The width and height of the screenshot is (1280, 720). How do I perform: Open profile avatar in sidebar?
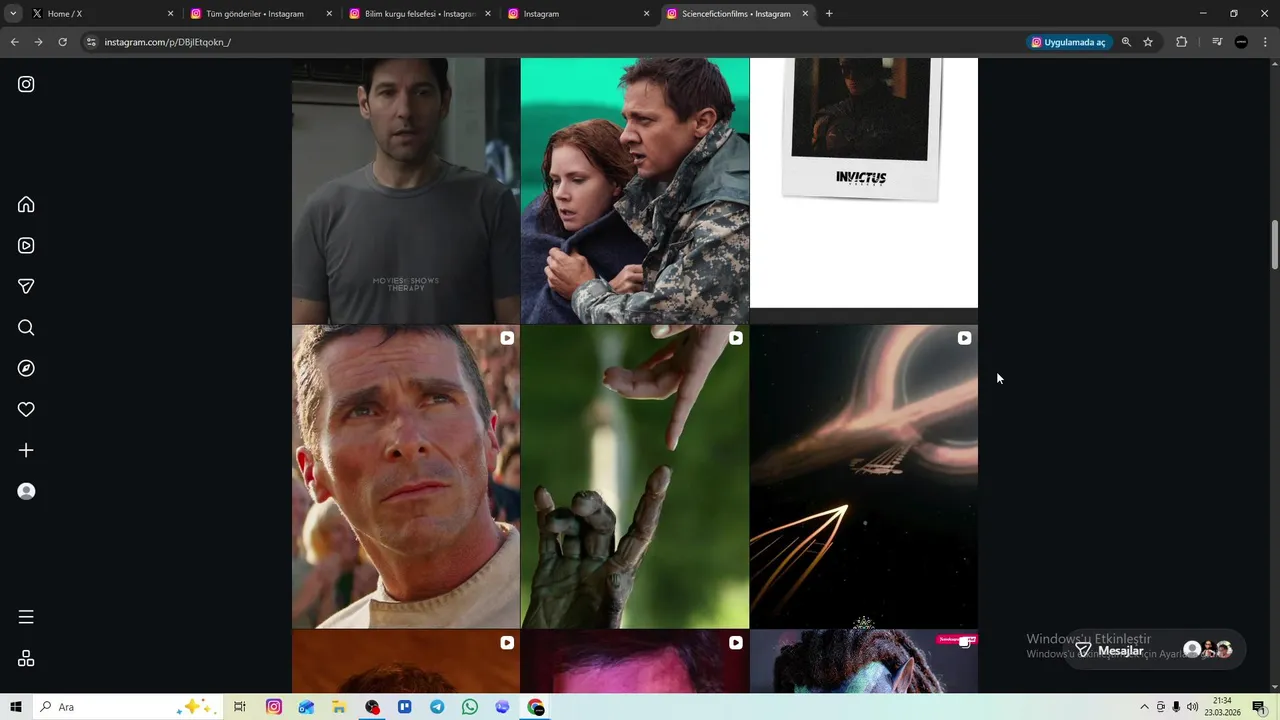pyautogui.click(x=26, y=491)
